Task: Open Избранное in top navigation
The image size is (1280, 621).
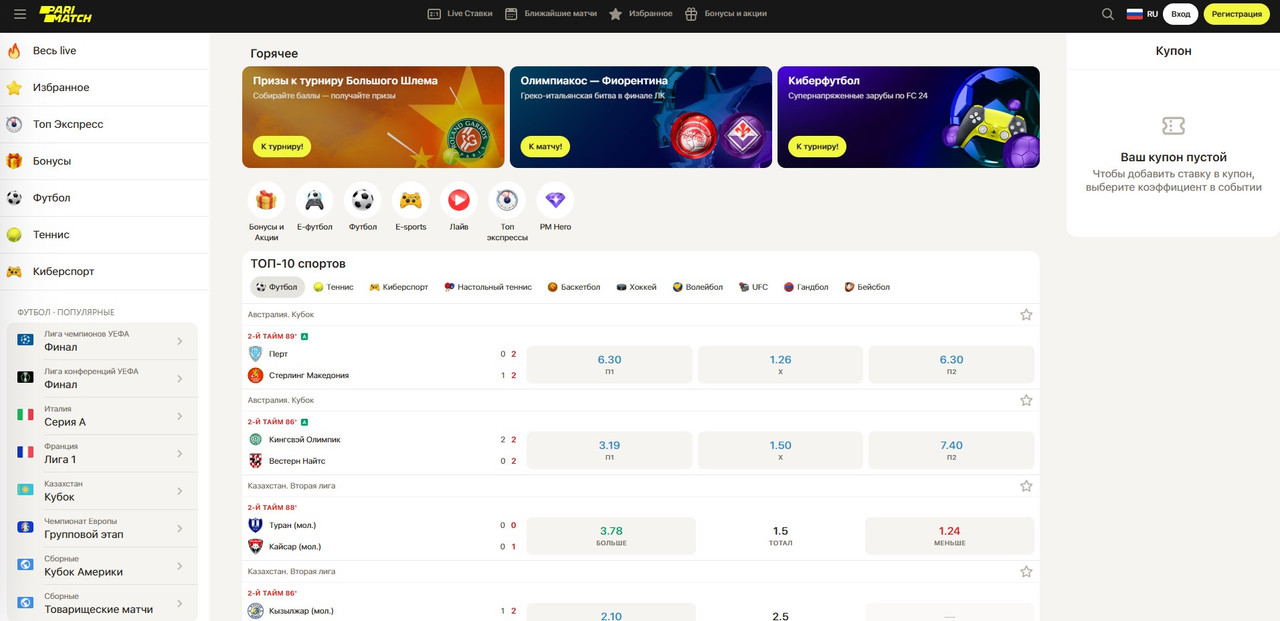Action: click(x=641, y=14)
